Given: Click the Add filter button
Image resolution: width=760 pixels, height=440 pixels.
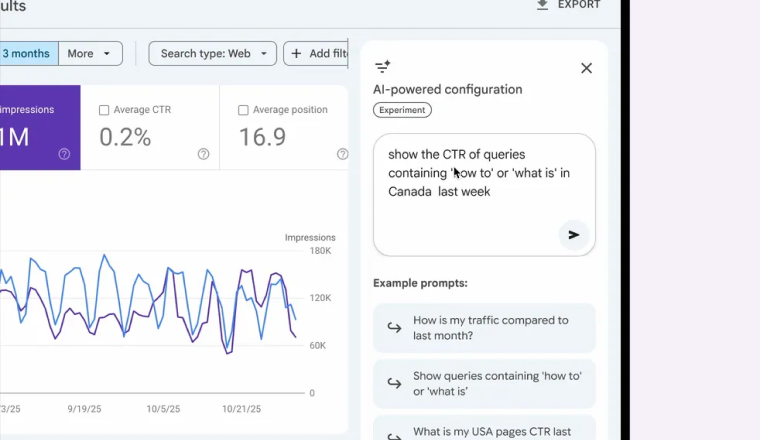Looking at the screenshot, I should (x=316, y=53).
